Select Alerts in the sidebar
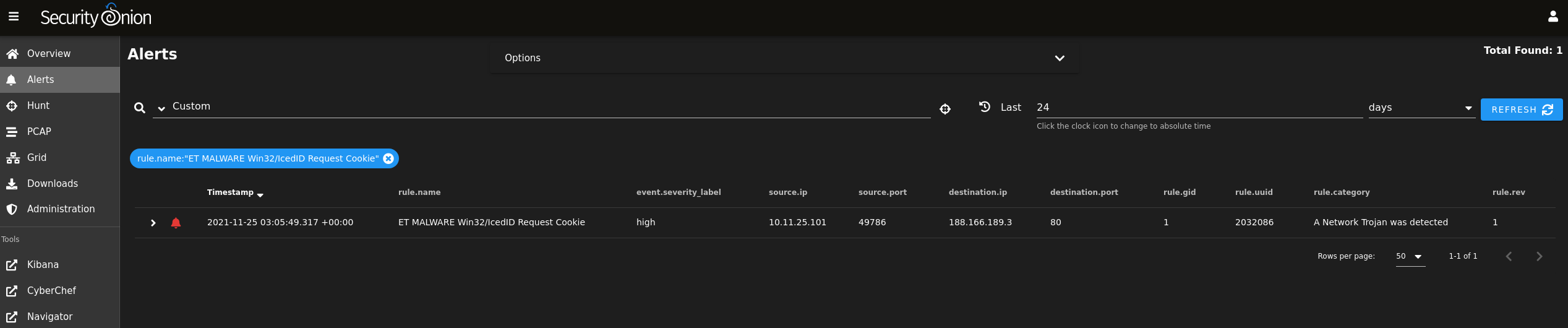The width and height of the screenshot is (1568, 328). [59, 80]
